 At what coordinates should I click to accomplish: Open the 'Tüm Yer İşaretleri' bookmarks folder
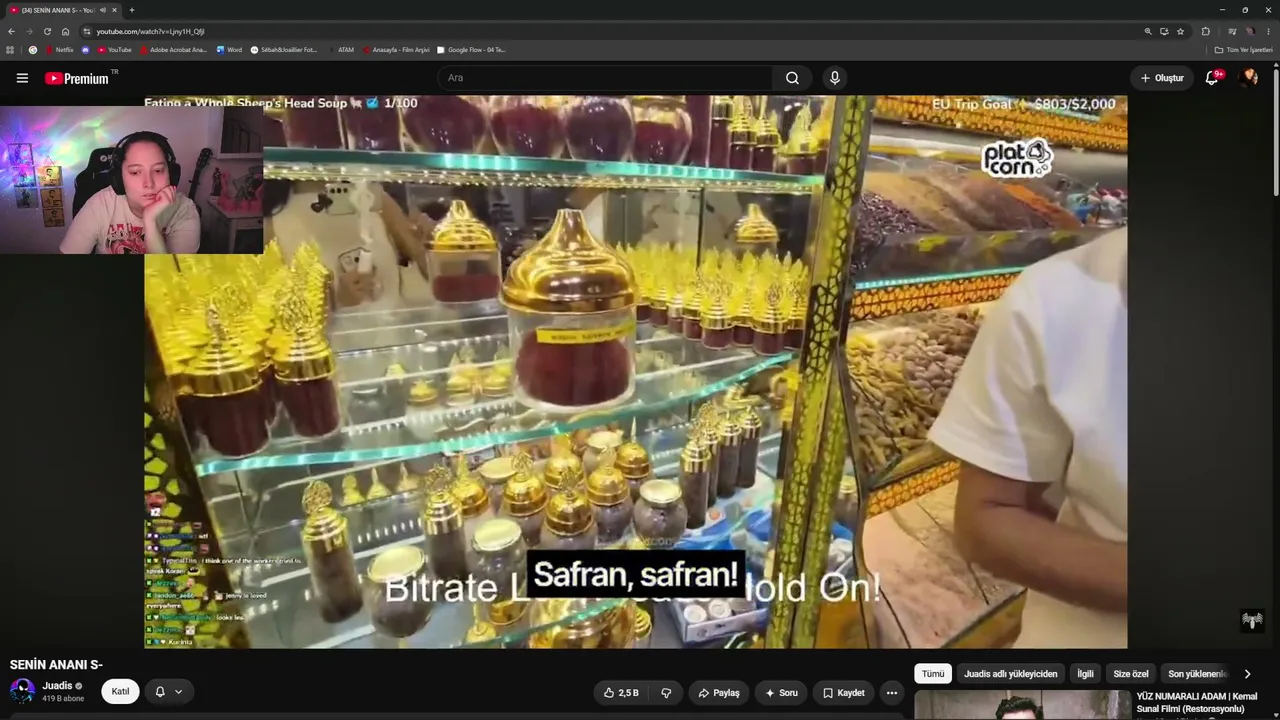(1243, 50)
